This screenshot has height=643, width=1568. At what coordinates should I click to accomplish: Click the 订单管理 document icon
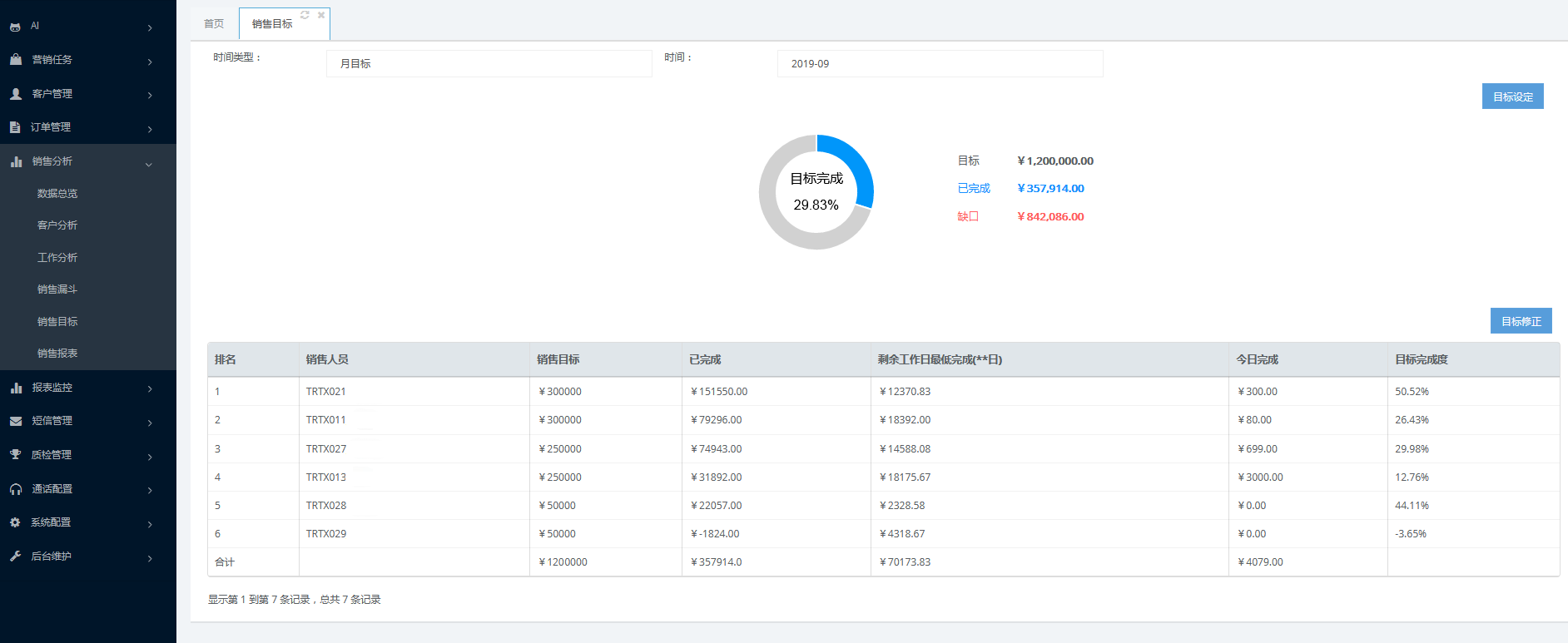[x=15, y=127]
